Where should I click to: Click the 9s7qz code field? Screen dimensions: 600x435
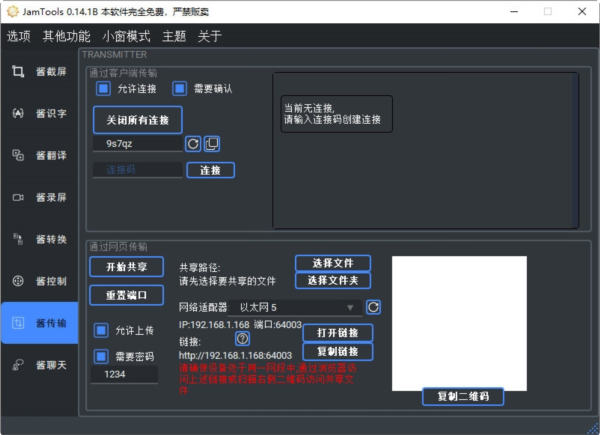[138, 144]
